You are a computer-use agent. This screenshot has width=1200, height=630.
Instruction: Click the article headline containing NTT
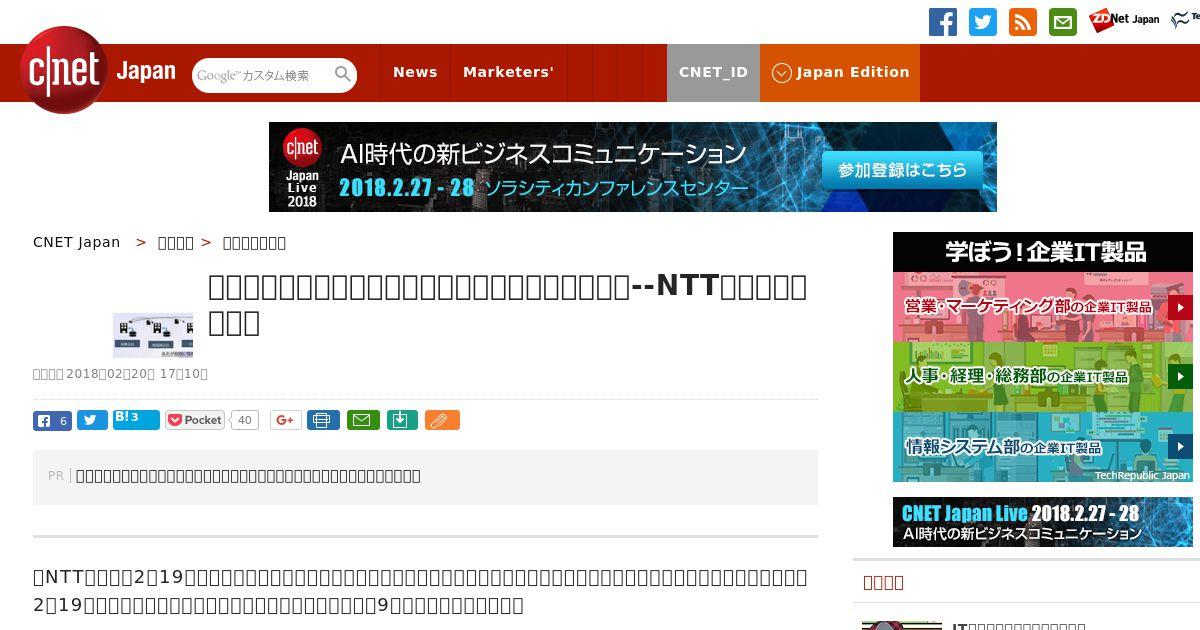507,304
